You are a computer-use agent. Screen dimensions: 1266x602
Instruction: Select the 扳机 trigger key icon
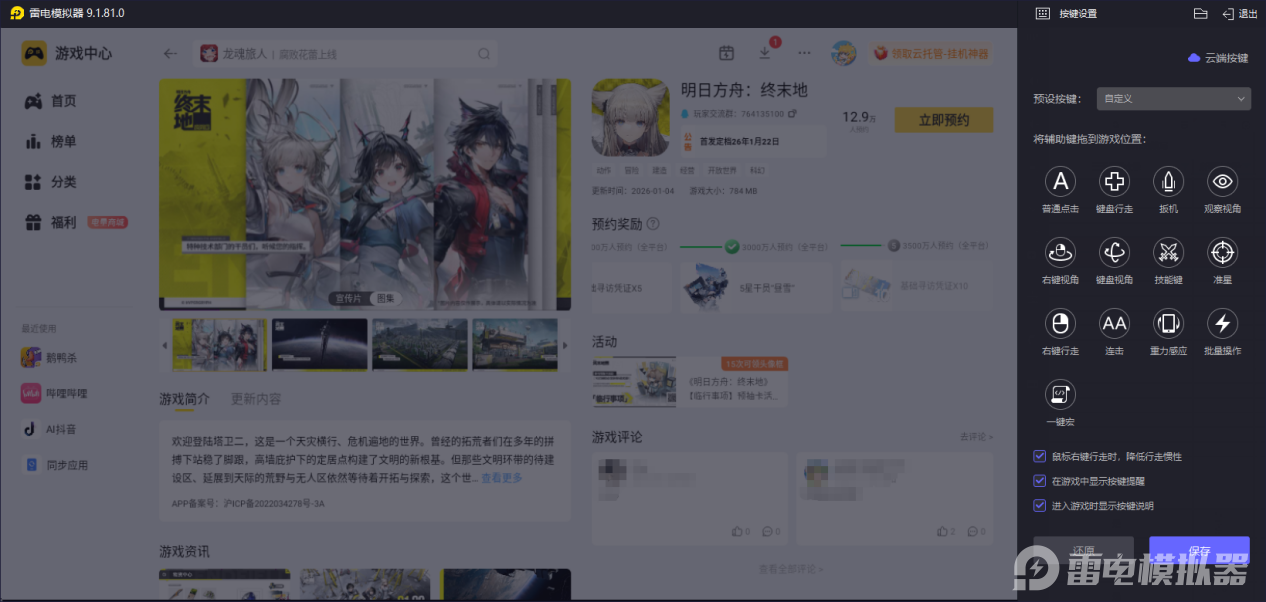click(x=1168, y=181)
